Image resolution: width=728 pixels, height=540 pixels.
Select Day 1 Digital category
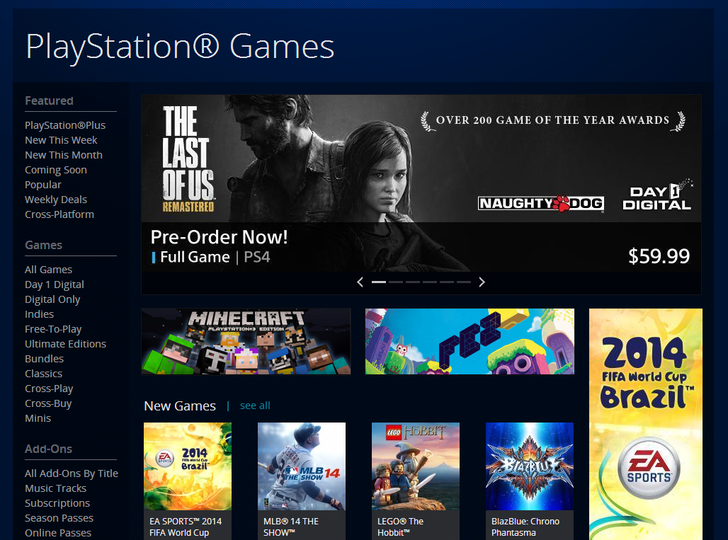54,285
